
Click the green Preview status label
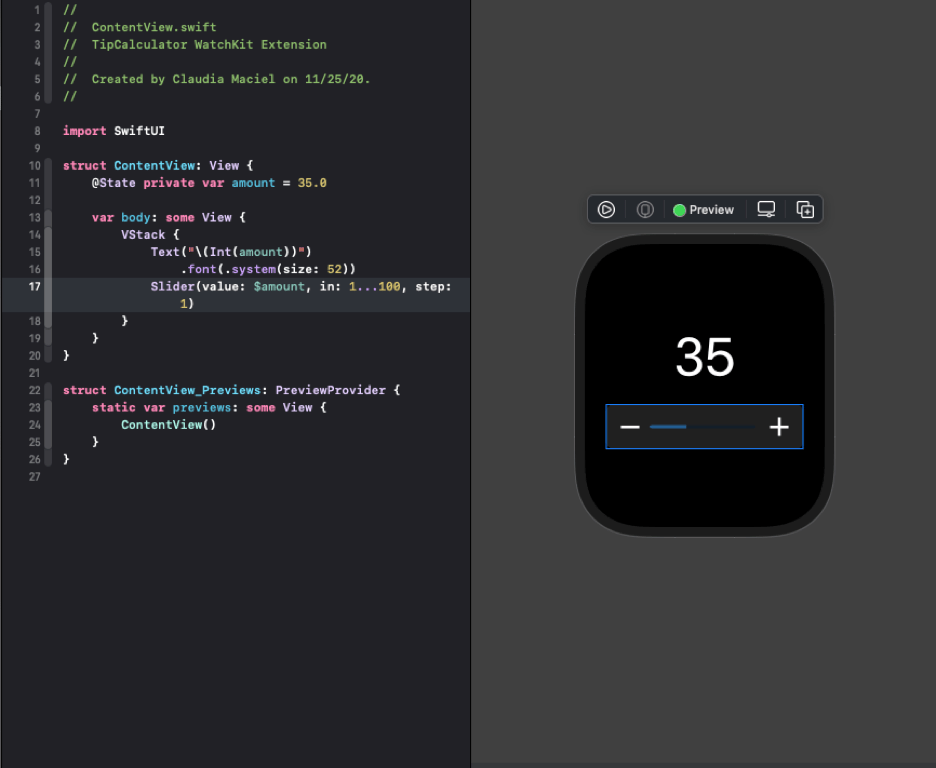[x=704, y=210]
